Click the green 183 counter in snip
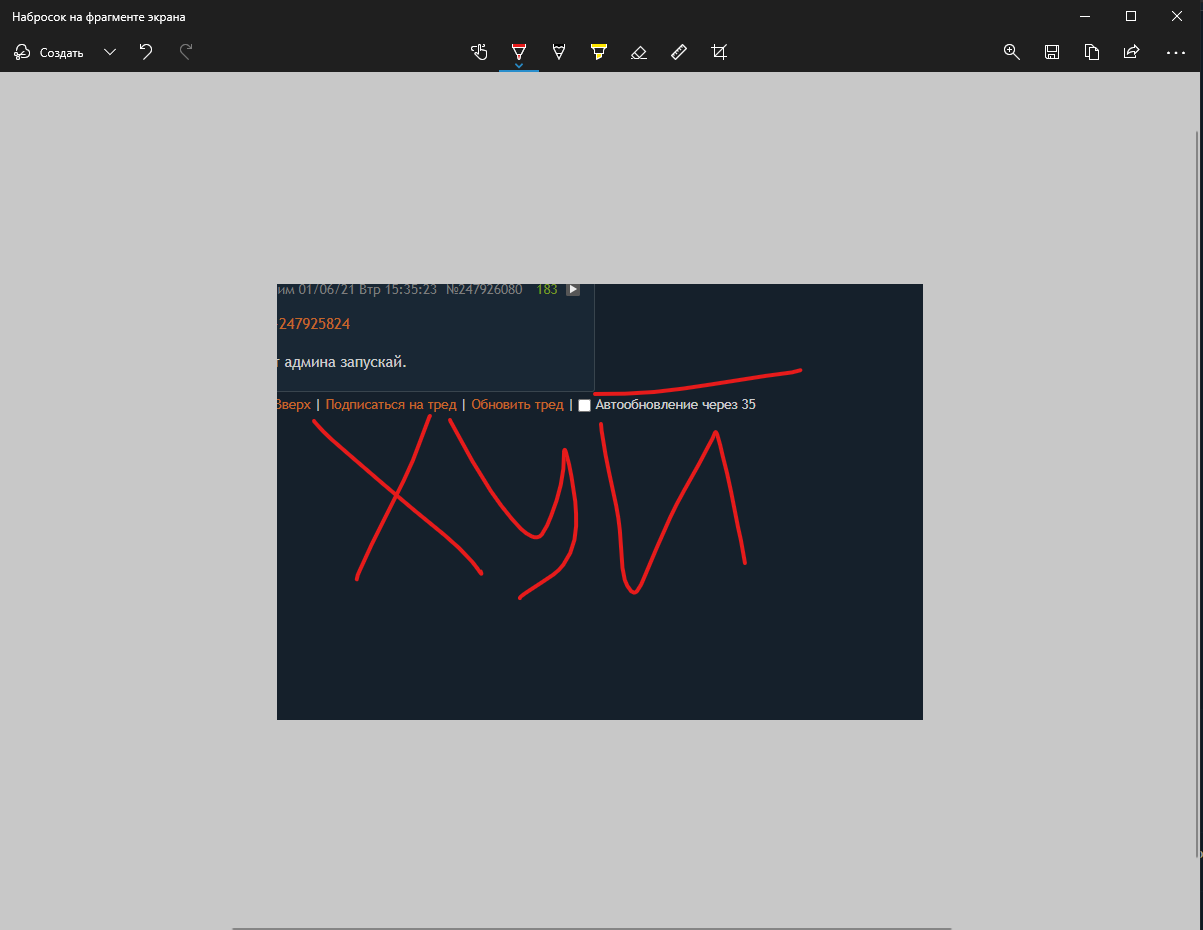 [x=547, y=290]
